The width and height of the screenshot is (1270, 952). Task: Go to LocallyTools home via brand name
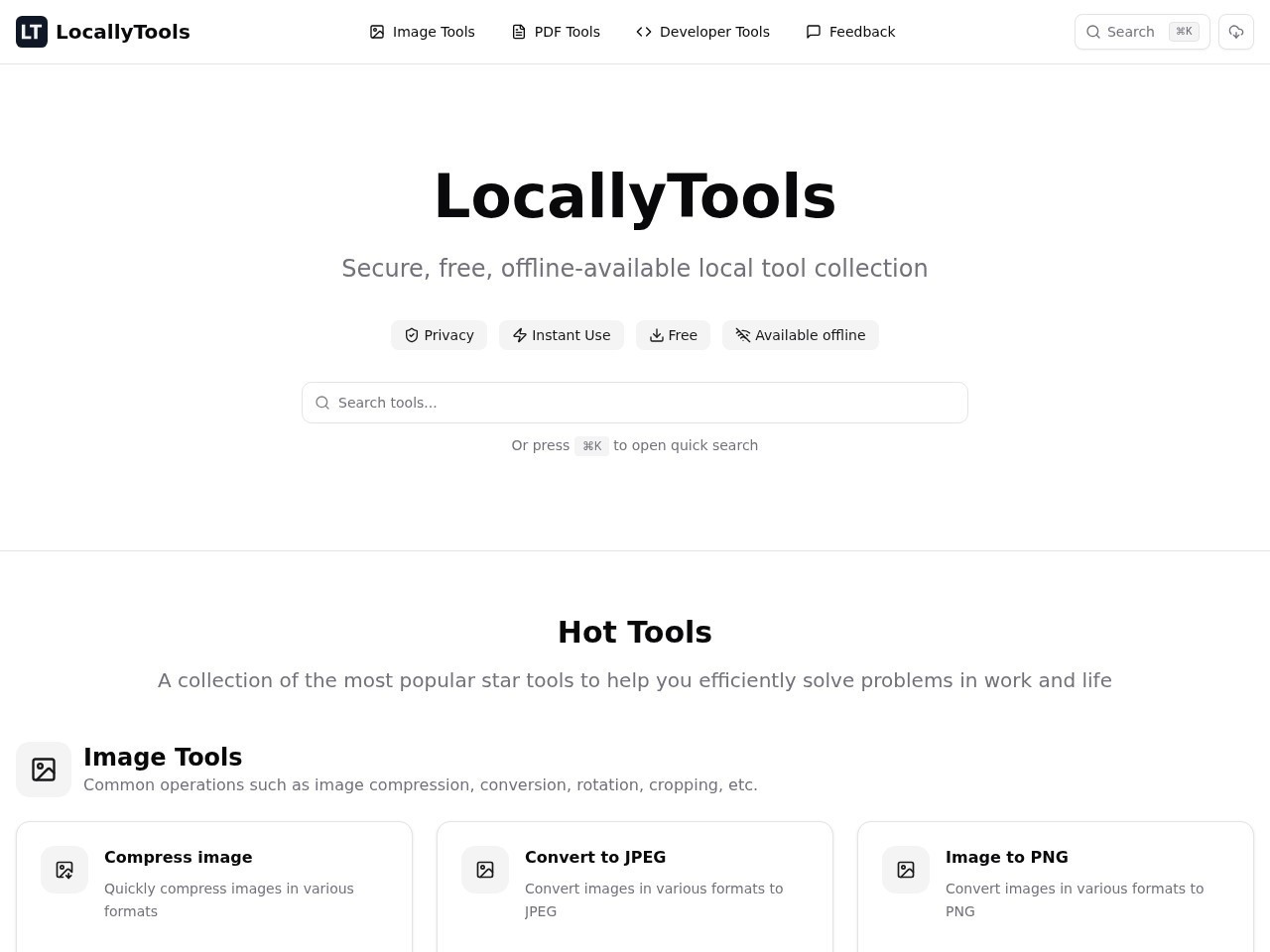(123, 32)
